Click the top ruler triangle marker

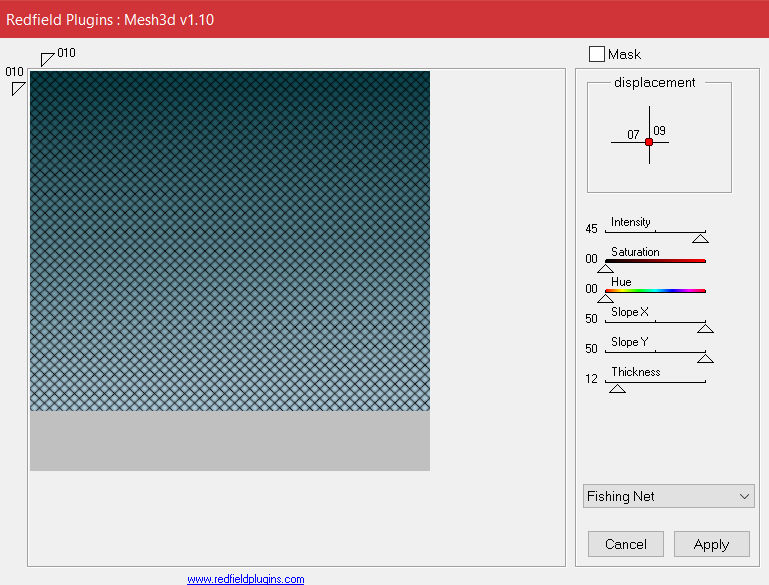coord(46,59)
